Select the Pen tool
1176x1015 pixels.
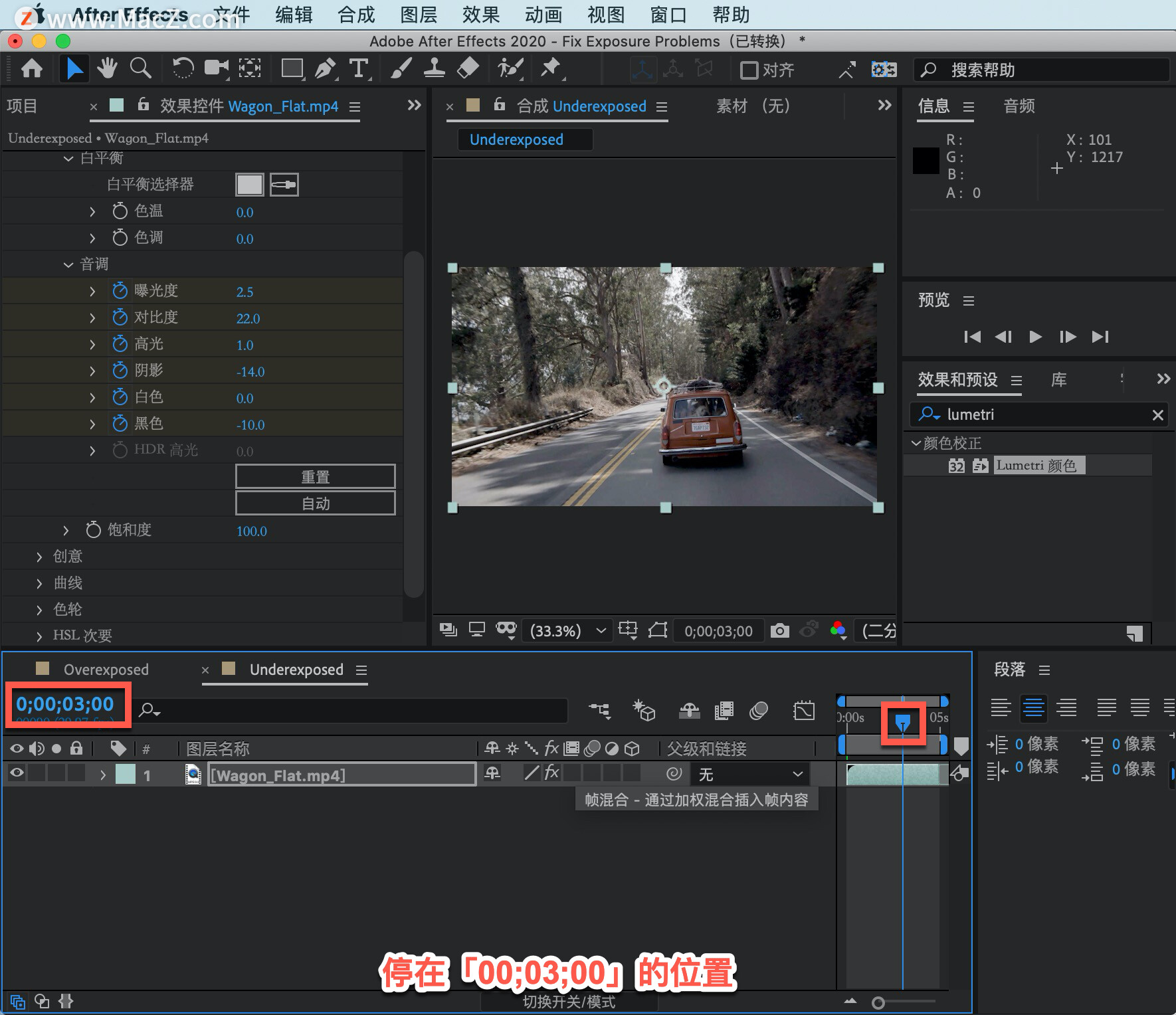tap(325, 69)
